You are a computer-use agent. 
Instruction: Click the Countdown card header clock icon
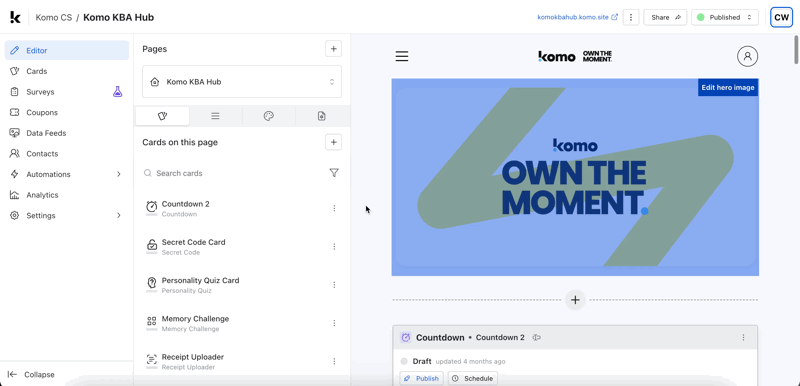click(x=406, y=338)
